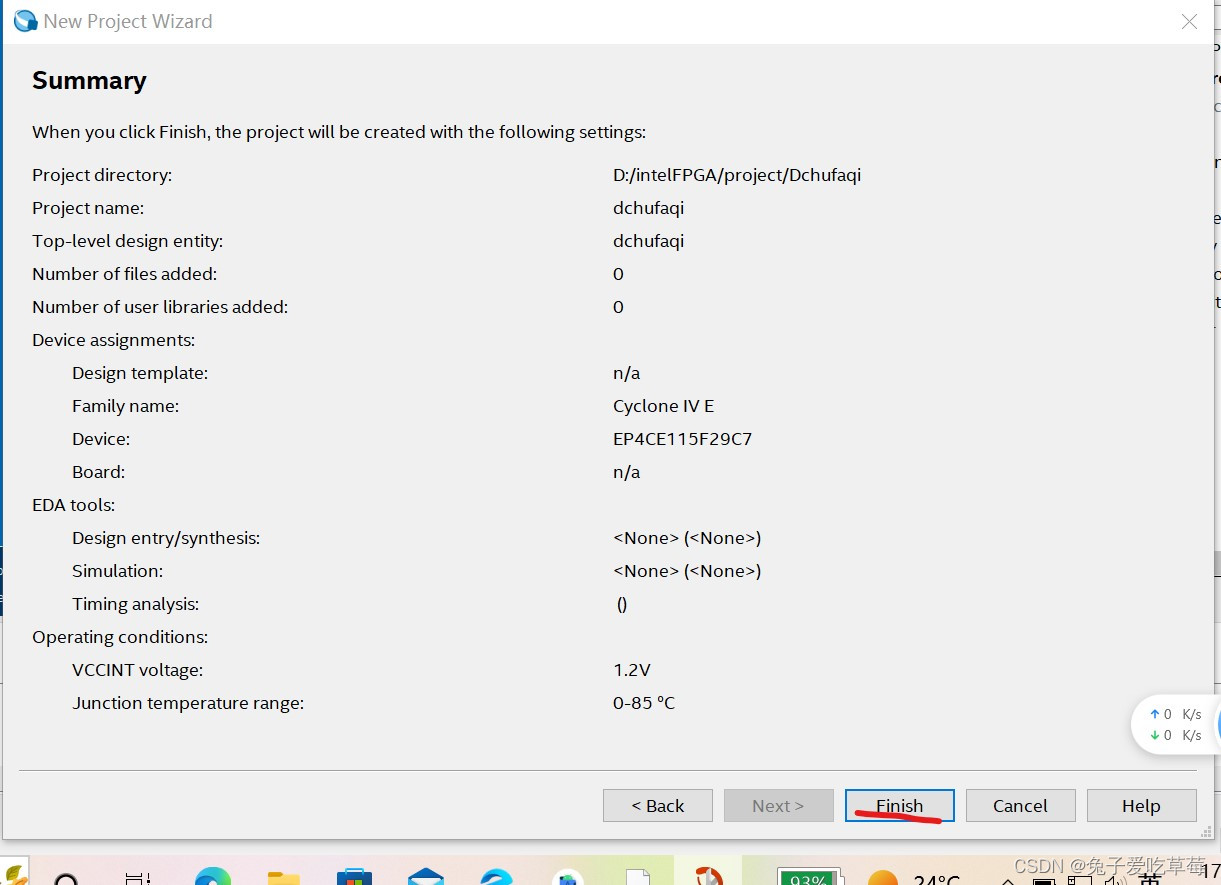The height and width of the screenshot is (885, 1221).
Task: Click the Family name: label
Action: point(125,406)
